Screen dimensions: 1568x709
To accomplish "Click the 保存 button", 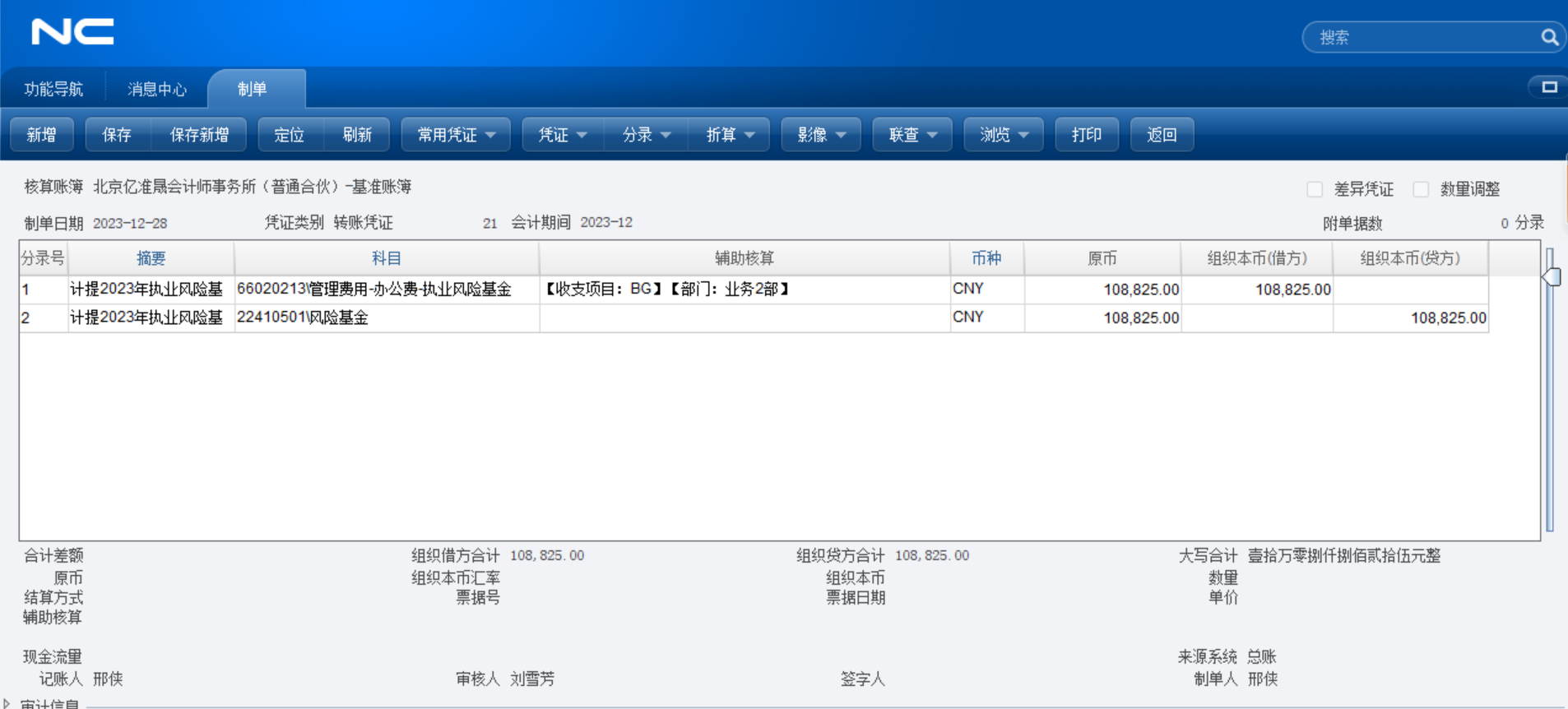I will coord(117,135).
